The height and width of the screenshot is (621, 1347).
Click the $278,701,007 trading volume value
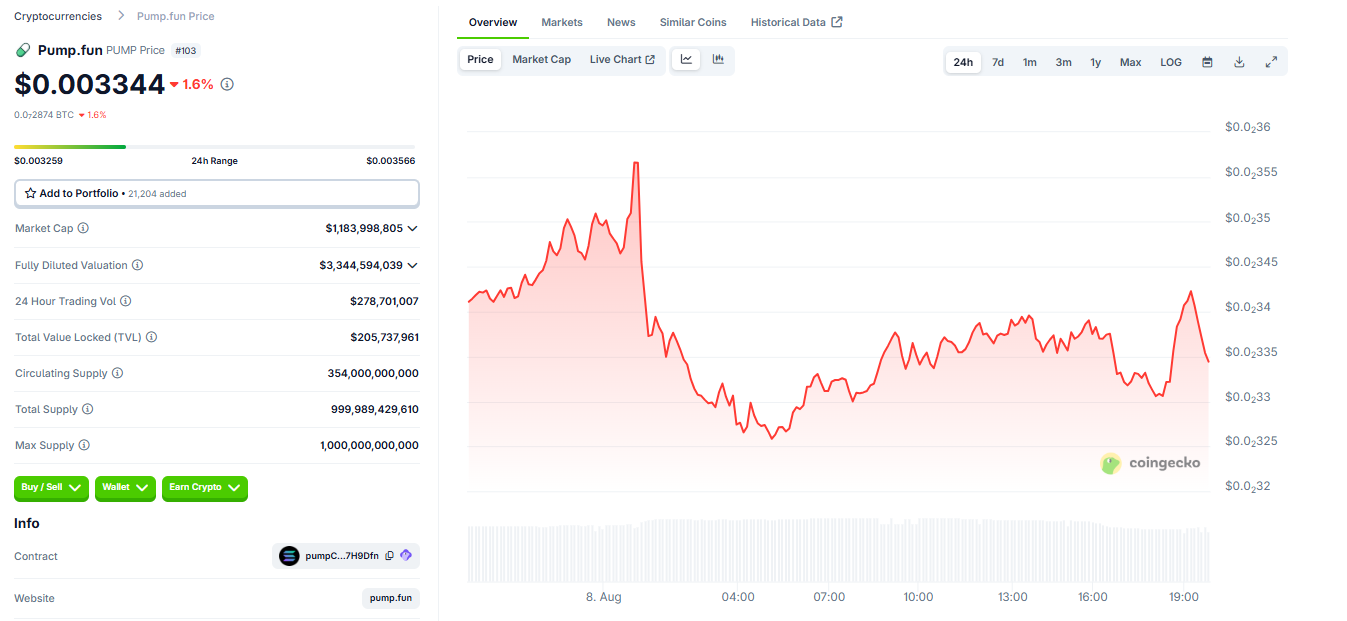pyautogui.click(x=384, y=301)
